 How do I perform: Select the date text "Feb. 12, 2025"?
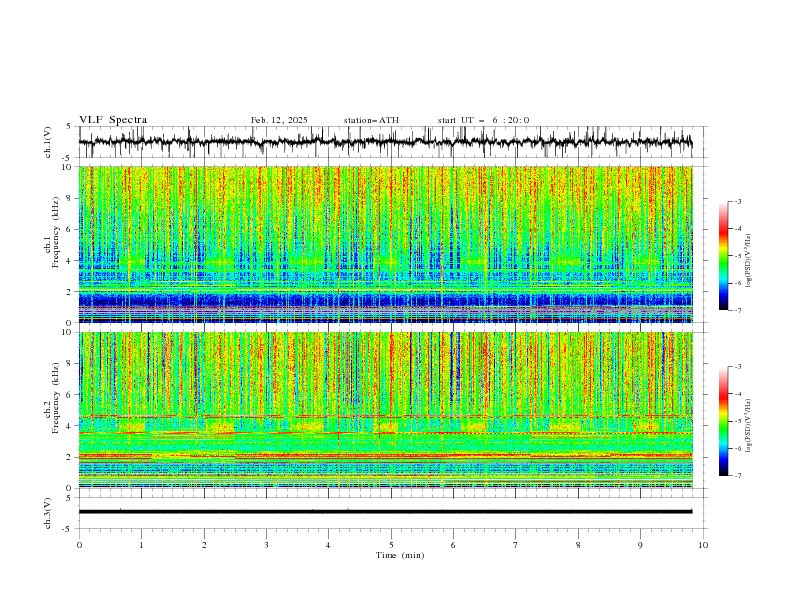point(279,120)
